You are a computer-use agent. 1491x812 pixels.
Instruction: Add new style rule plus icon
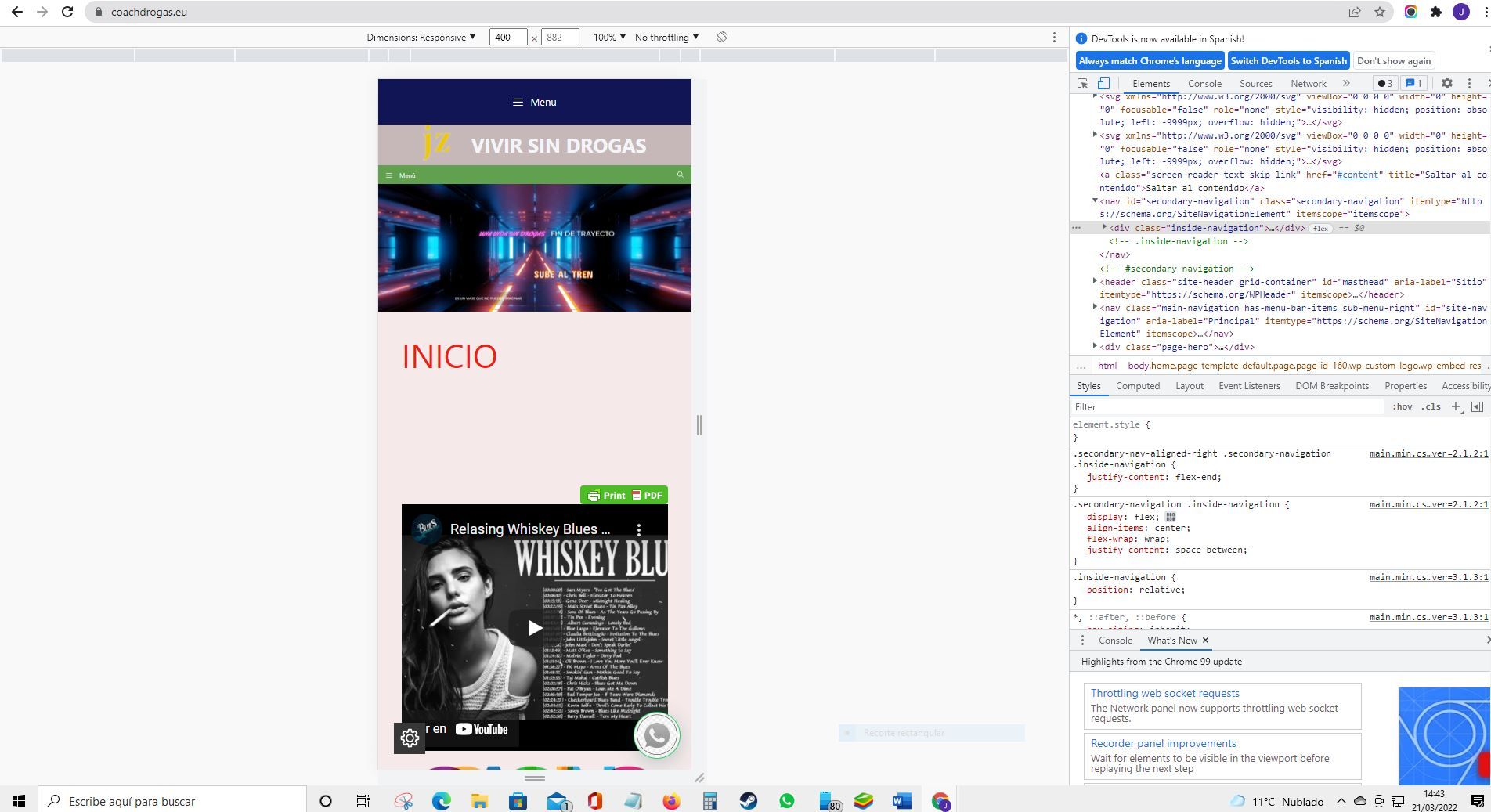1456,407
